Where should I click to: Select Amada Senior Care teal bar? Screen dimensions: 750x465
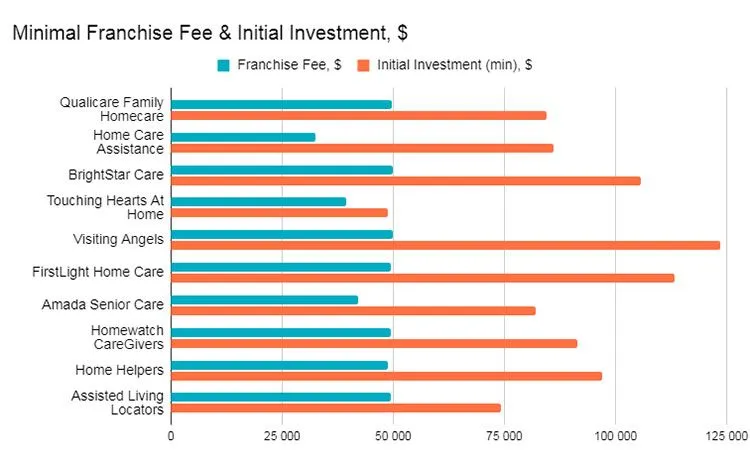[x=264, y=300]
